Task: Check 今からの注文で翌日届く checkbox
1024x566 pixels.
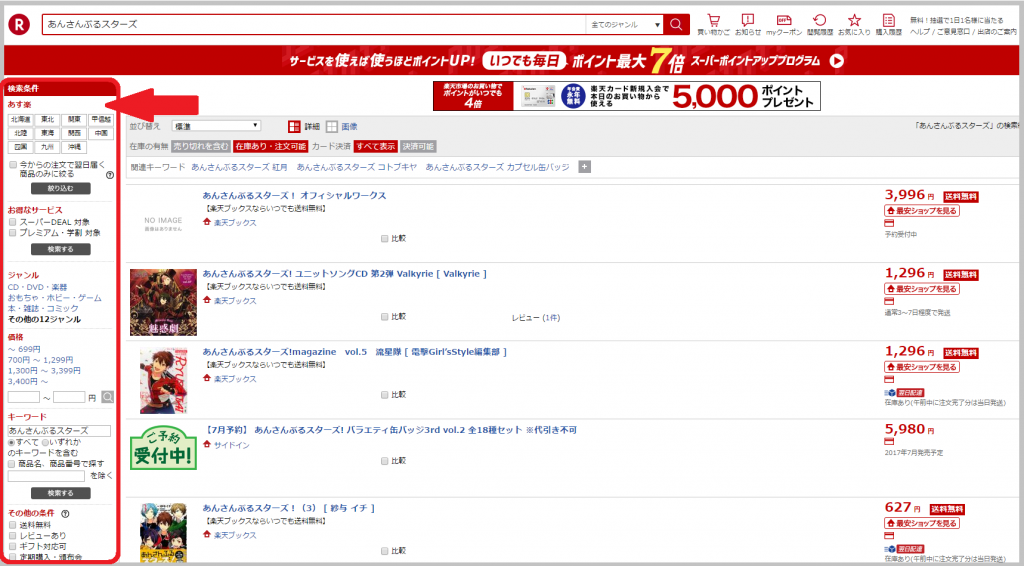Action: click(13, 165)
